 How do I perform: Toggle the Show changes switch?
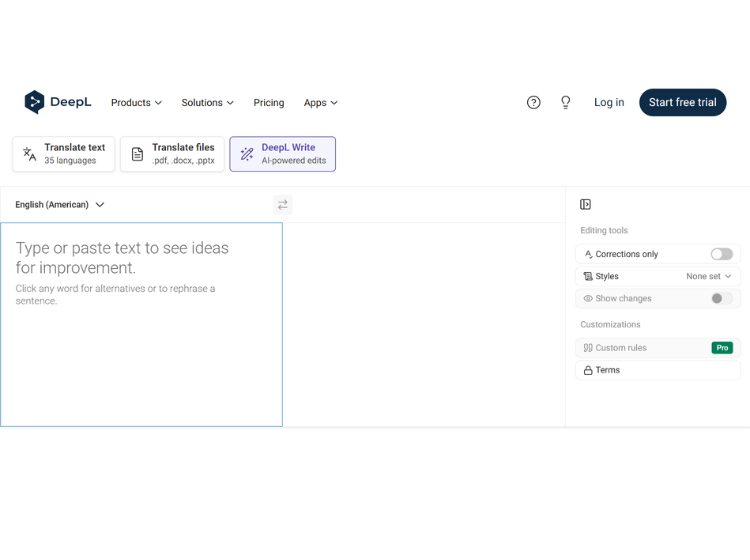tap(721, 298)
